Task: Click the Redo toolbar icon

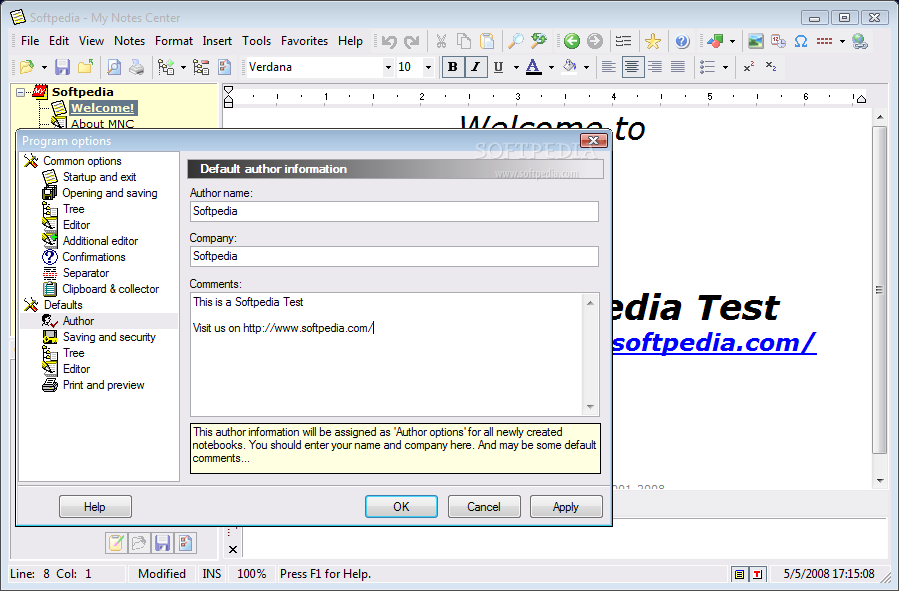Action: click(412, 41)
